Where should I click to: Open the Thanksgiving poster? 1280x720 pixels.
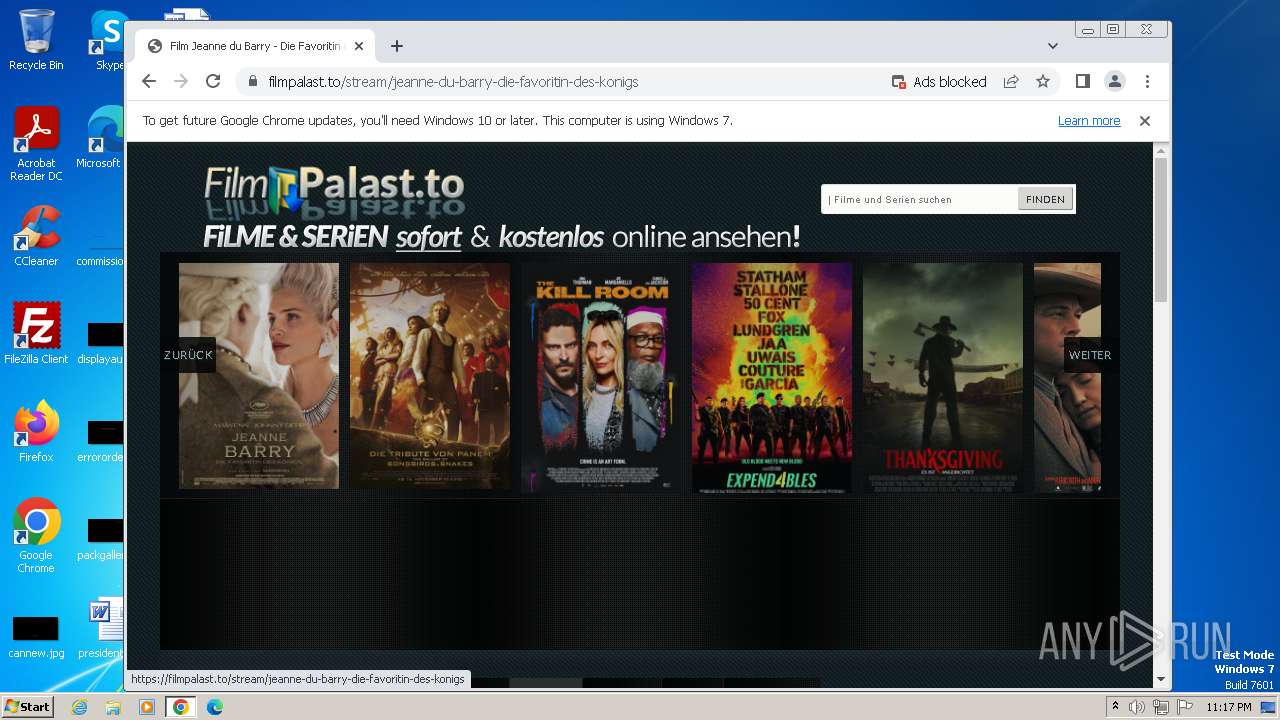click(943, 377)
